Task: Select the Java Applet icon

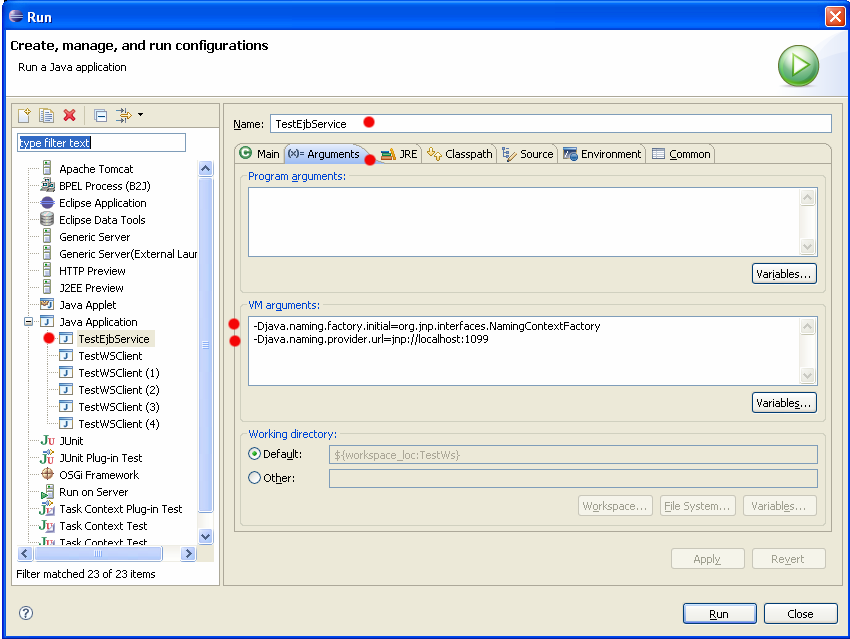Action: (48, 305)
